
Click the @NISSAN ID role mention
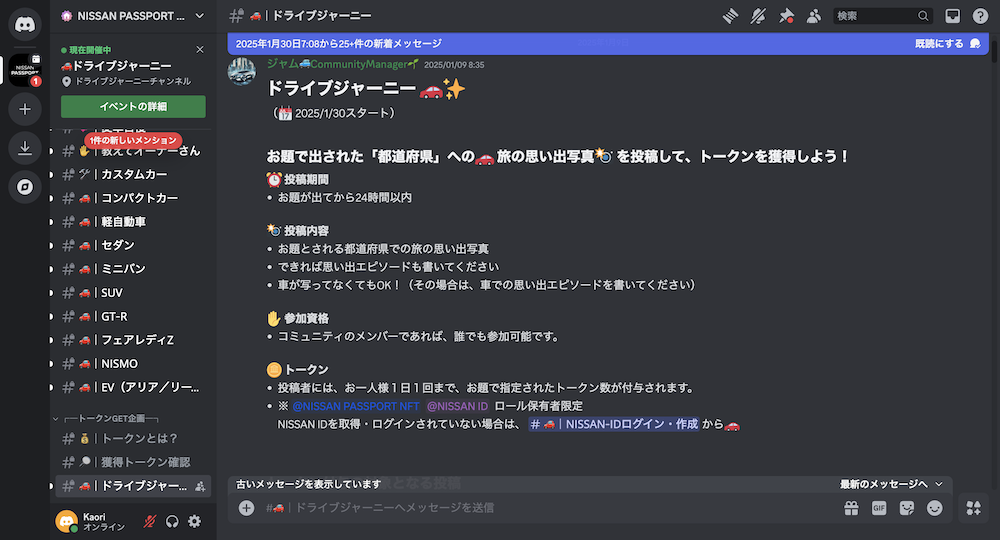(457, 406)
